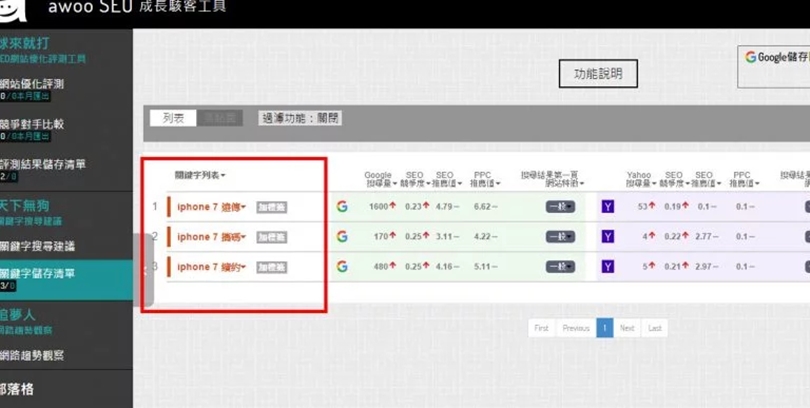The height and width of the screenshot is (408, 810).
Task: Click the Google icon in the iphone 7 續約 row
Action: pos(341,266)
